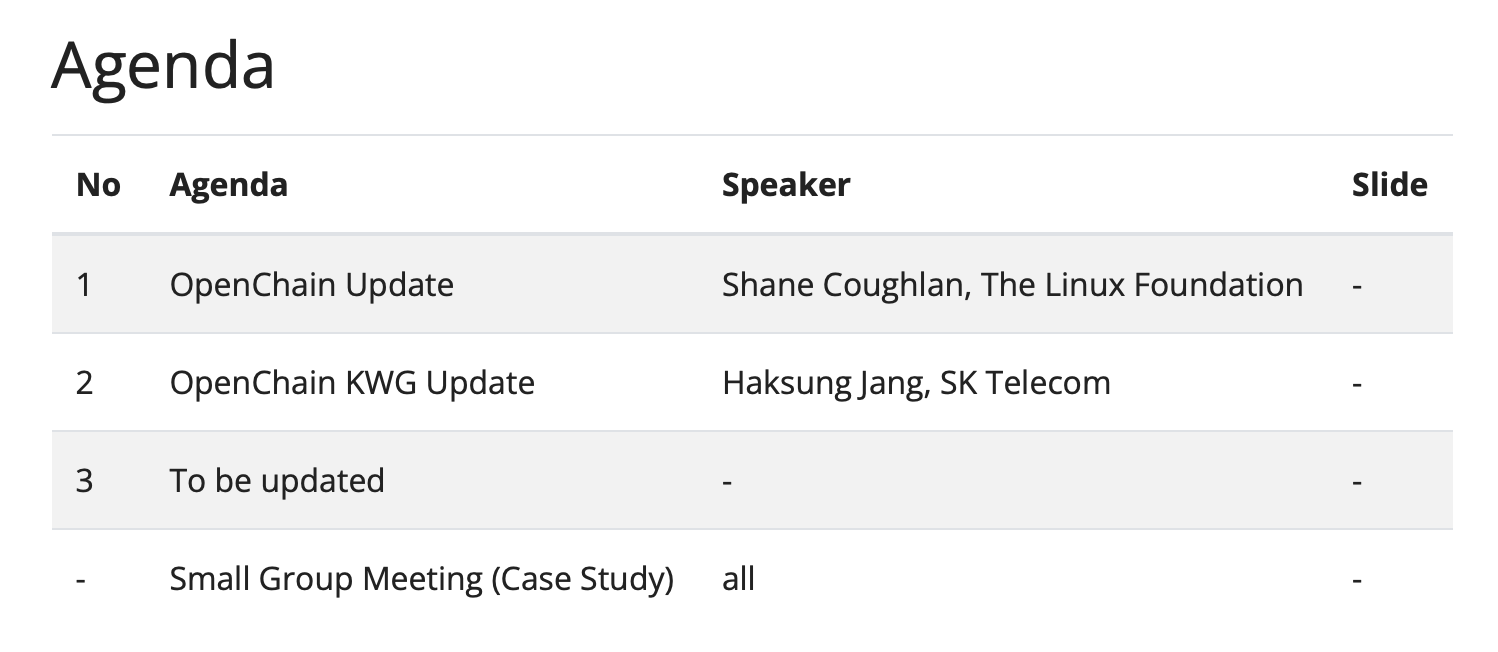Click row number 1 cell
The width and height of the screenshot is (1498, 652).
84,285
